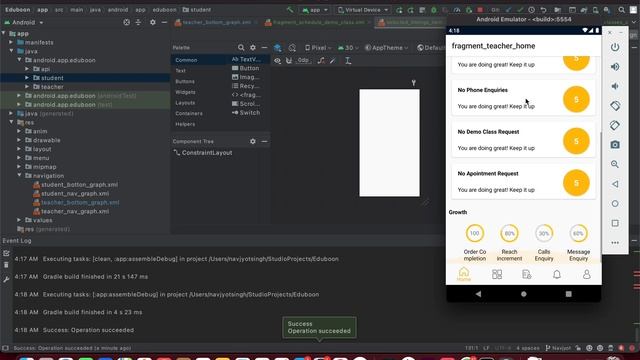The width and height of the screenshot is (640, 360).
Task: Open the app run configuration dropdown
Action: click(315, 10)
